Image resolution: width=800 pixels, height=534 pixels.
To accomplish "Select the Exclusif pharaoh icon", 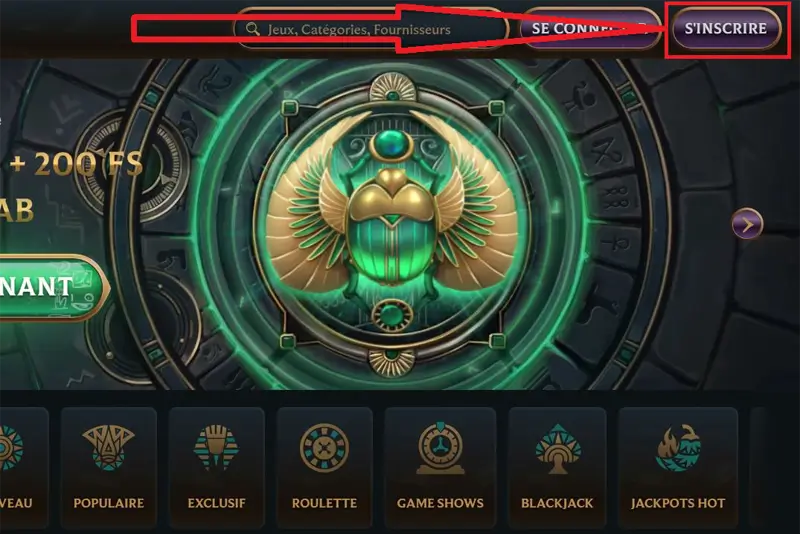I will pos(216,448).
